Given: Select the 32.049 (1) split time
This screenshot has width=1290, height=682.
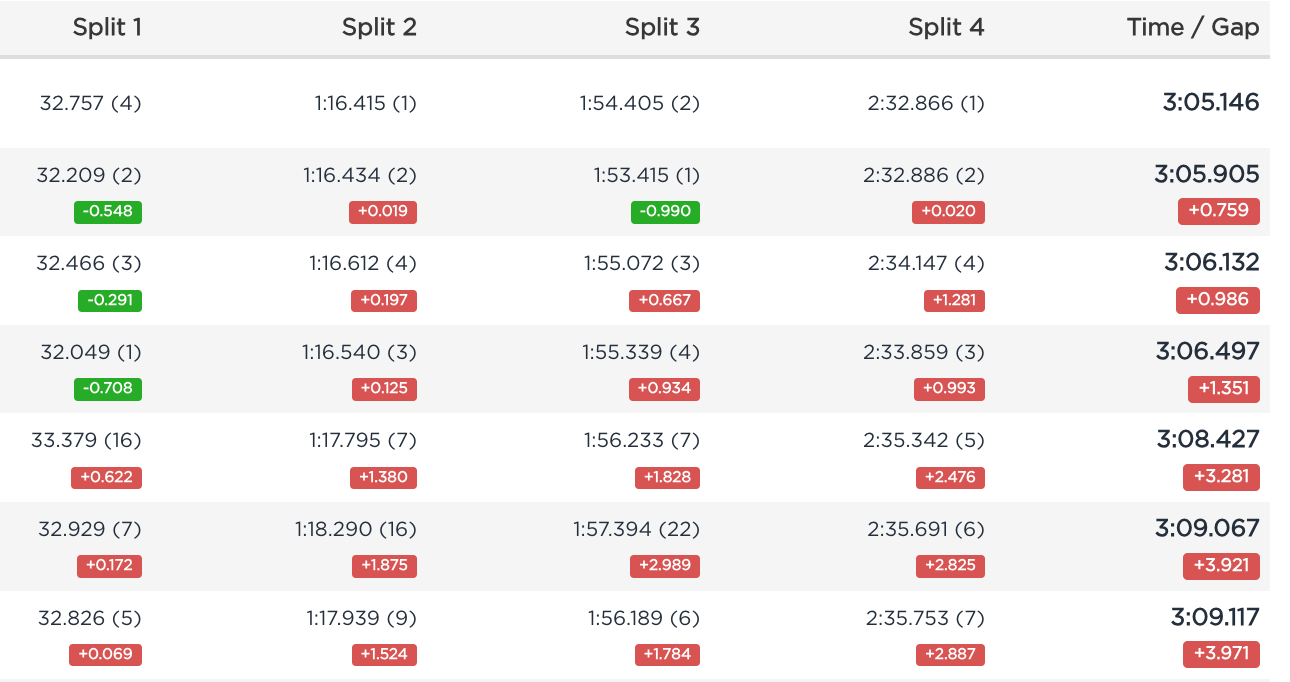Looking at the screenshot, I should point(91,352).
